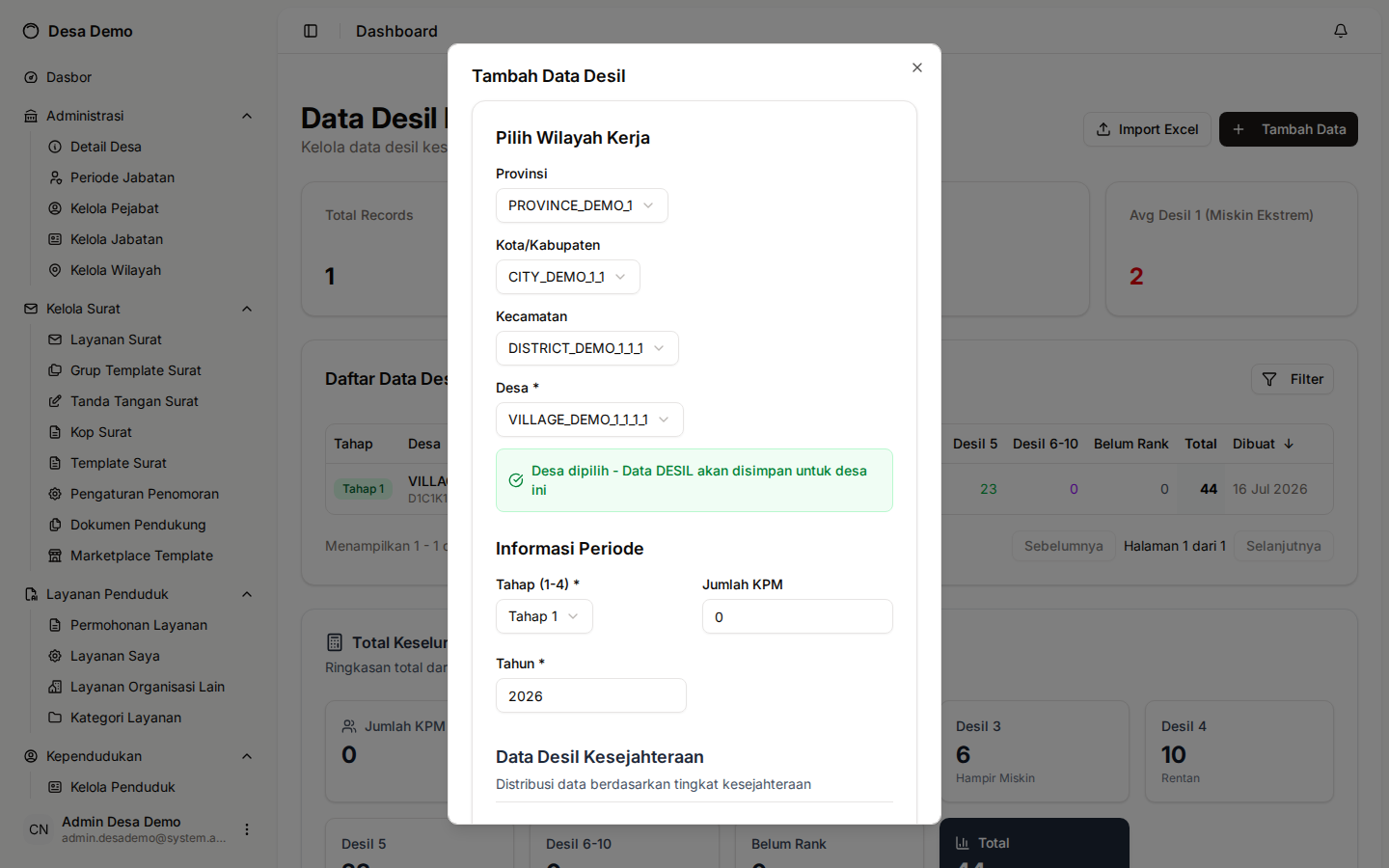Click the CN user avatar
Screen dimensions: 1389x868
tap(39, 829)
